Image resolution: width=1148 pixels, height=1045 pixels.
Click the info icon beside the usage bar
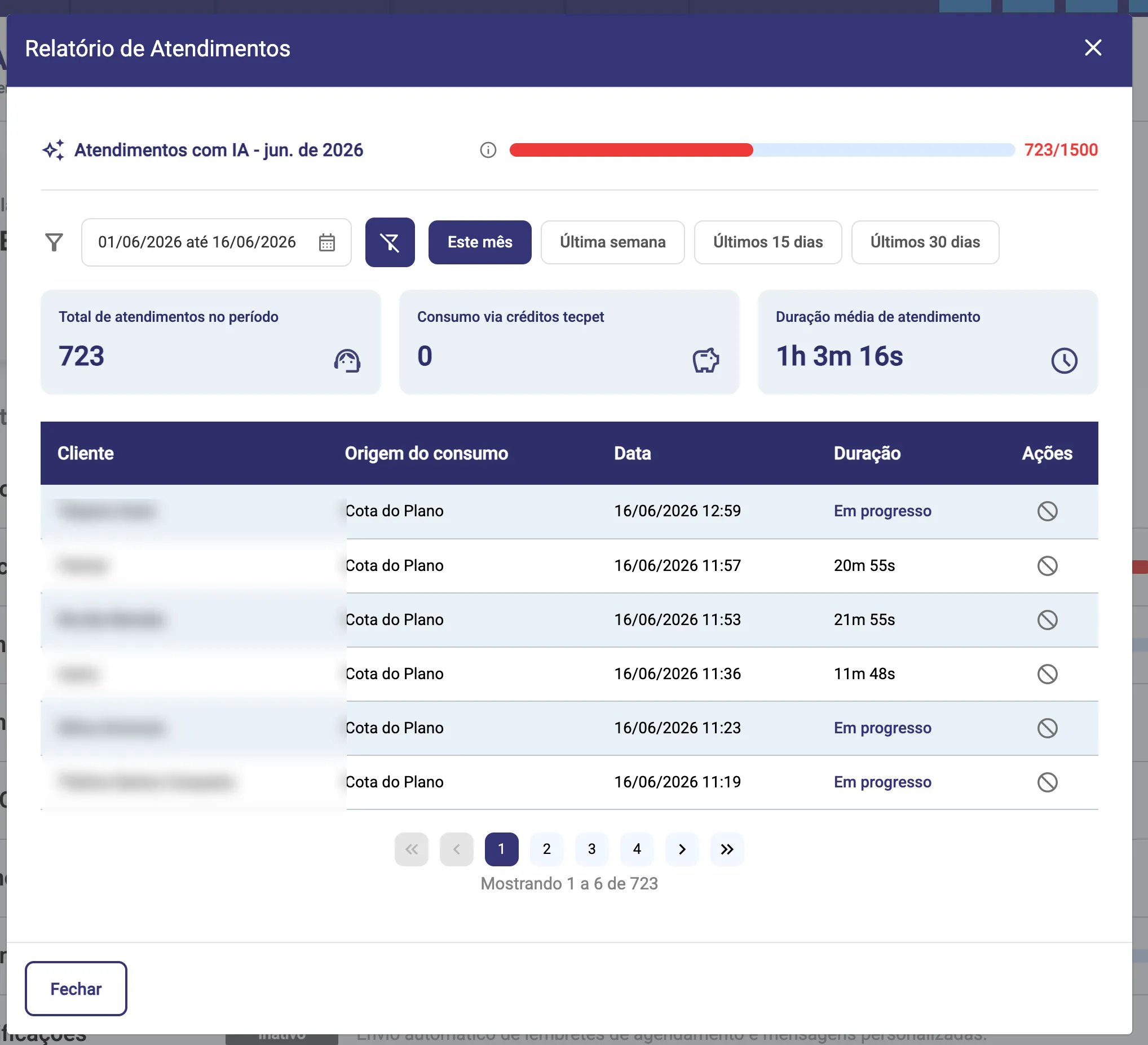(488, 150)
